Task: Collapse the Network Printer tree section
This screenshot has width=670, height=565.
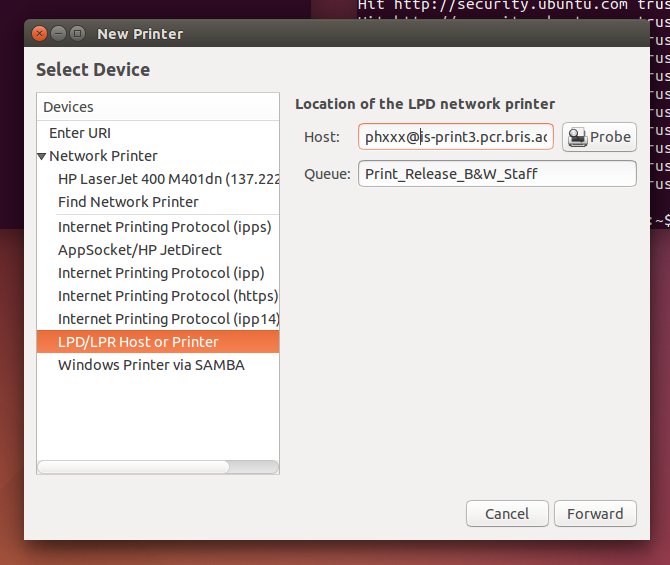Action: click(42, 156)
